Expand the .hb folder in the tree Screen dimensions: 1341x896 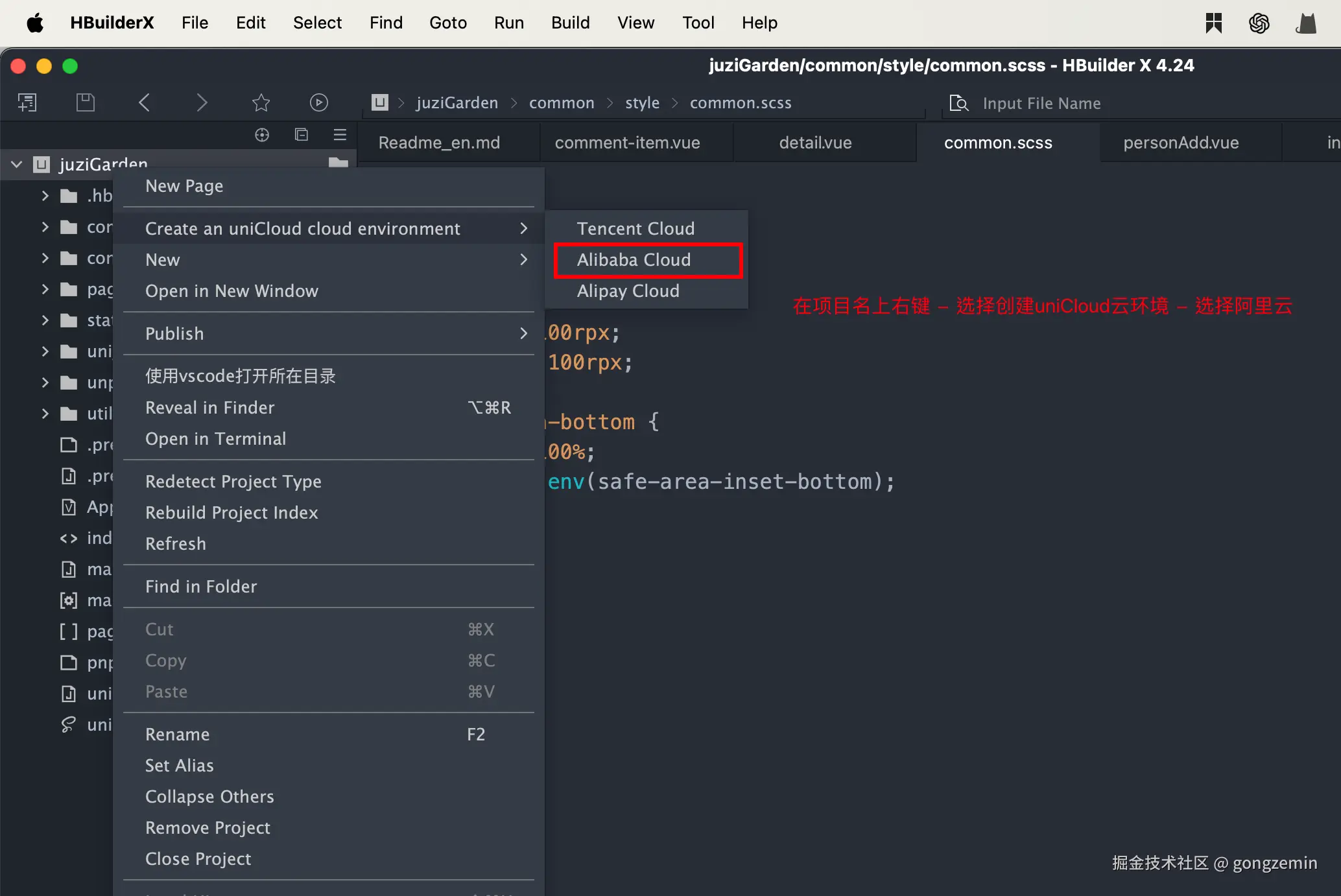[45, 196]
